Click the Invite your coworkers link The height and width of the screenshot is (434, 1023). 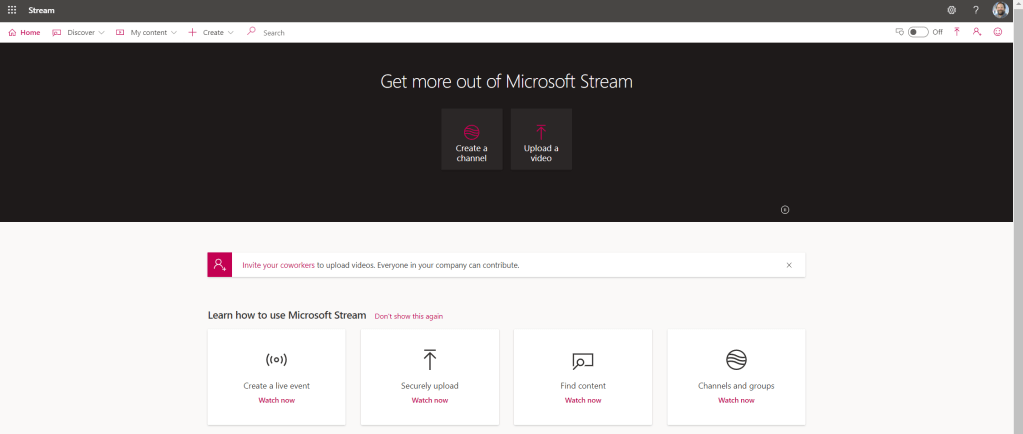coord(278,265)
